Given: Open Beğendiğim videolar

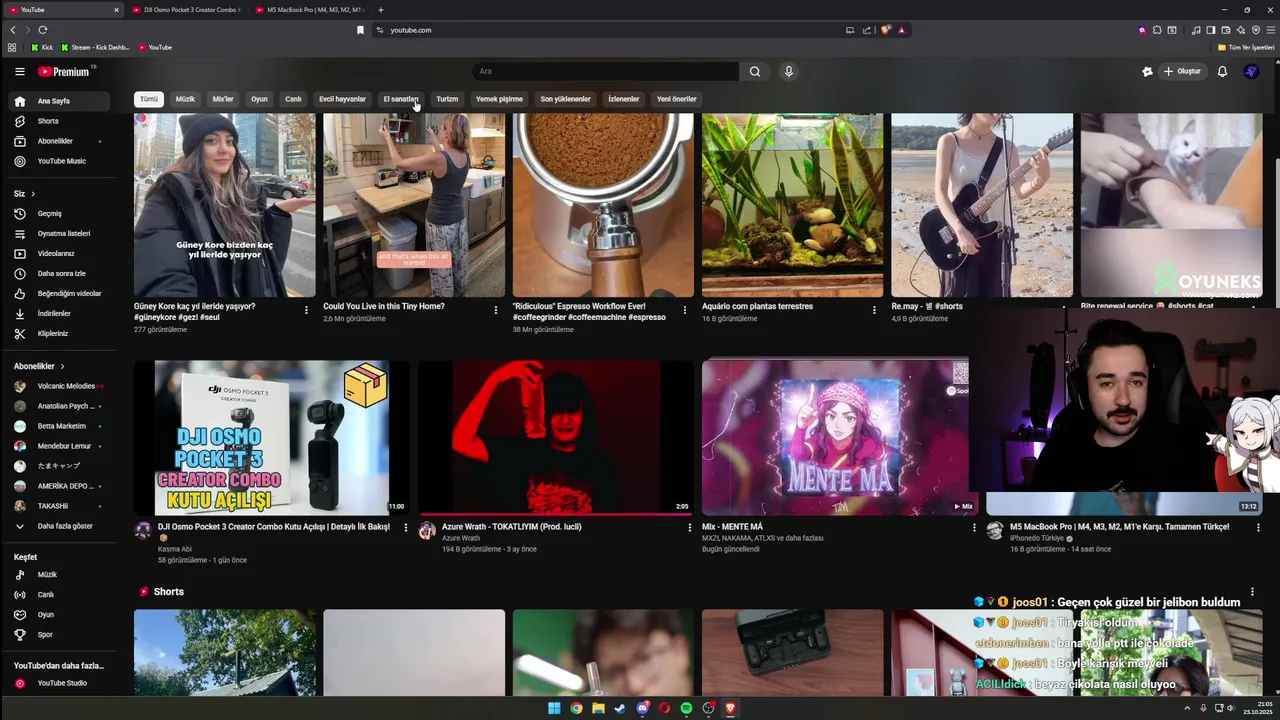Looking at the screenshot, I should tap(59, 293).
